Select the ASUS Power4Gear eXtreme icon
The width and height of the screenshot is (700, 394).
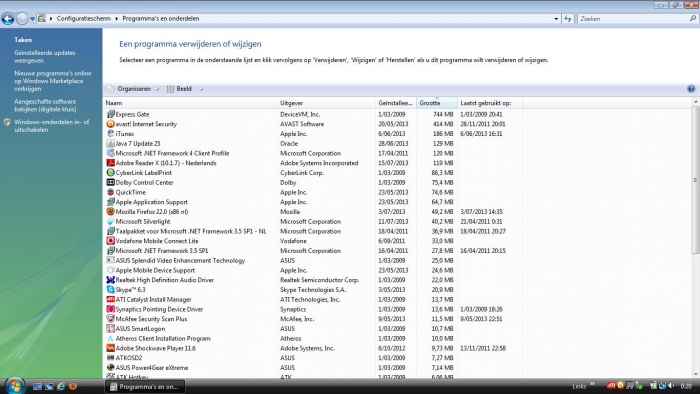[110, 368]
